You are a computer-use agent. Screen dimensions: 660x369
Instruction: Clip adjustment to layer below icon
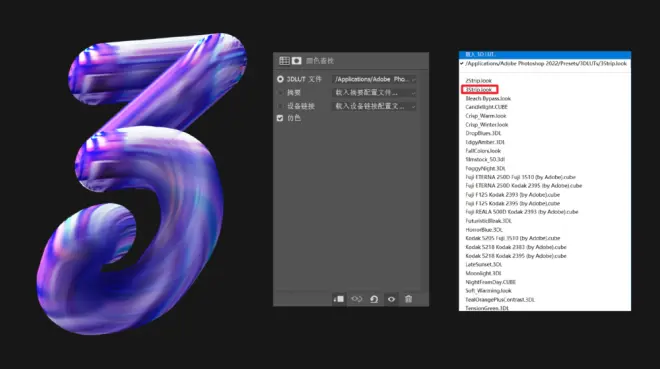(x=339, y=299)
